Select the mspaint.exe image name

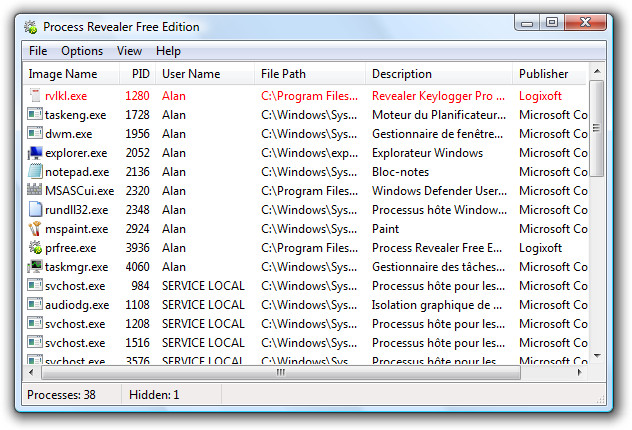(77, 229)
